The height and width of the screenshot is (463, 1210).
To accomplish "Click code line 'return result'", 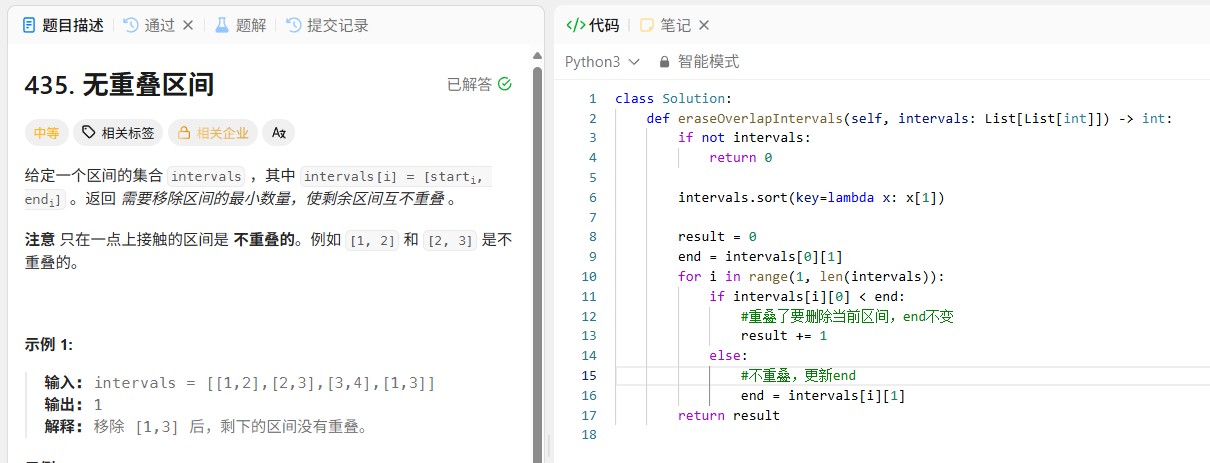I will click(729, 415).
